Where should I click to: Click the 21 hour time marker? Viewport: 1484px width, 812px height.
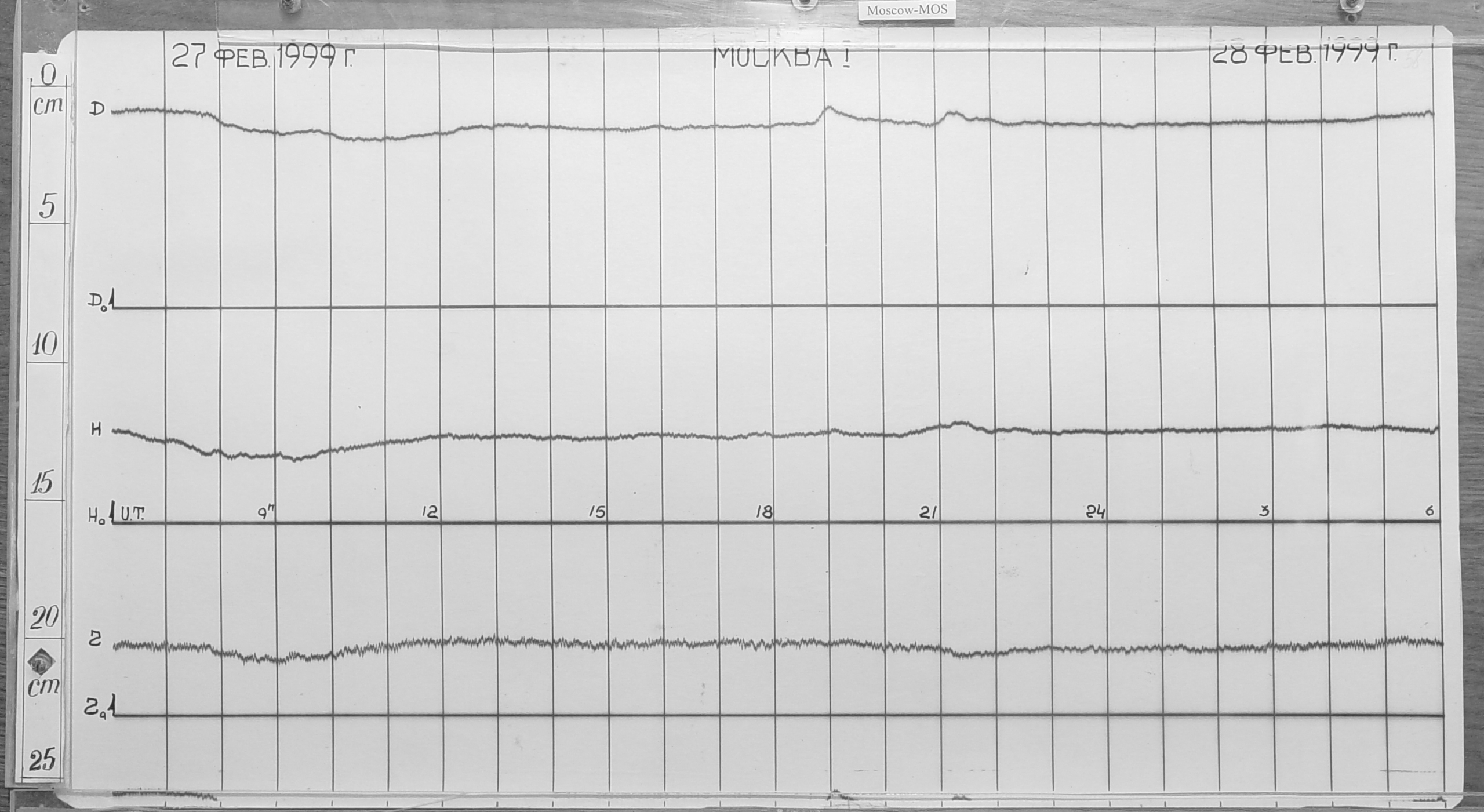pyautogui.click(x=929, y=512)
